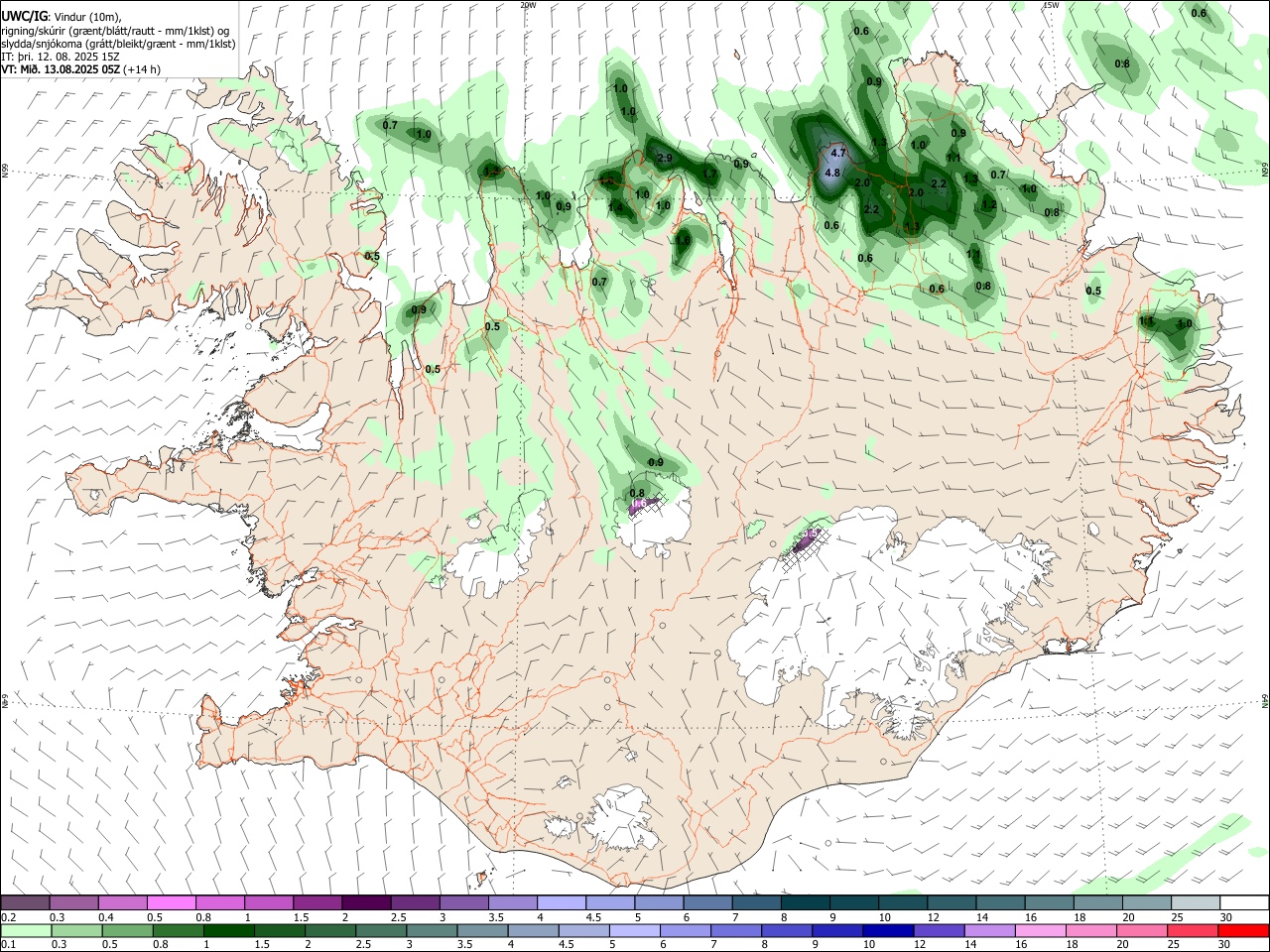
Task: Click the light gray snow swatch at 25
Action: 1196,902
